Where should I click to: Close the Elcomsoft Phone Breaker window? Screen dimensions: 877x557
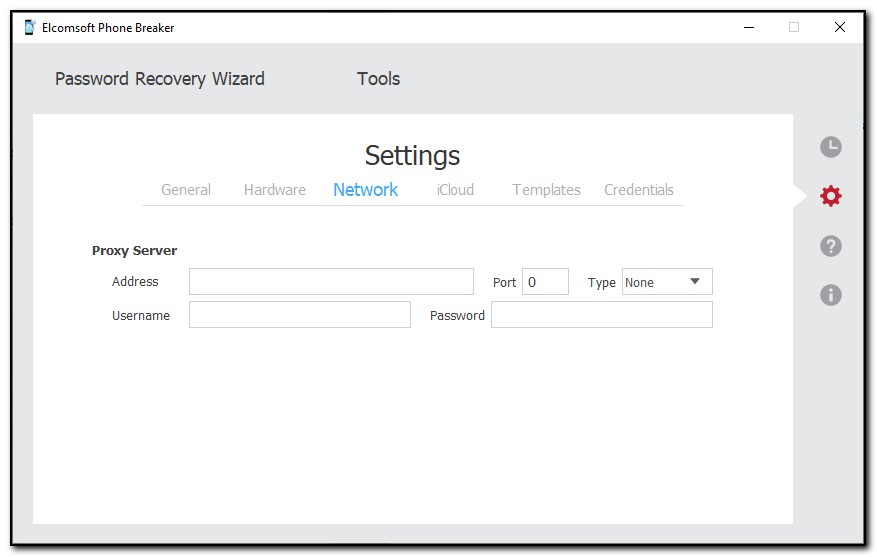tap(840, 27)
